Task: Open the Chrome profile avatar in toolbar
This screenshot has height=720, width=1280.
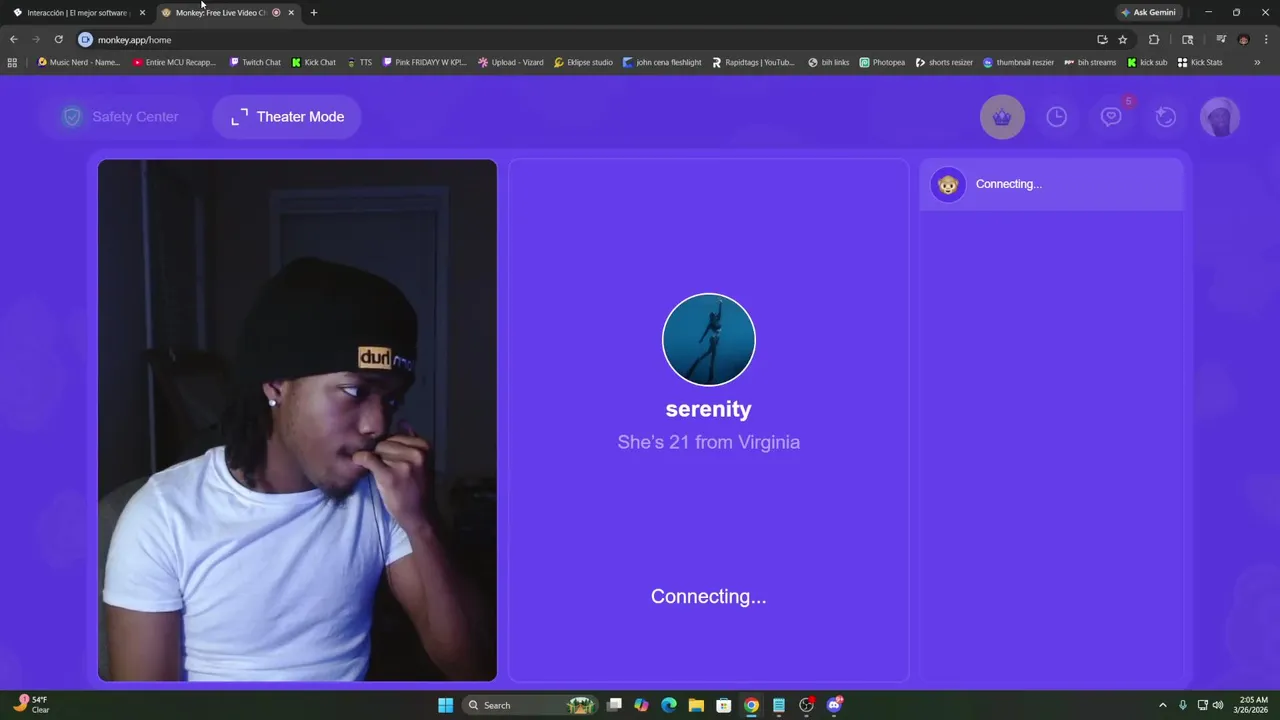Action: [x=1243, y=40]
